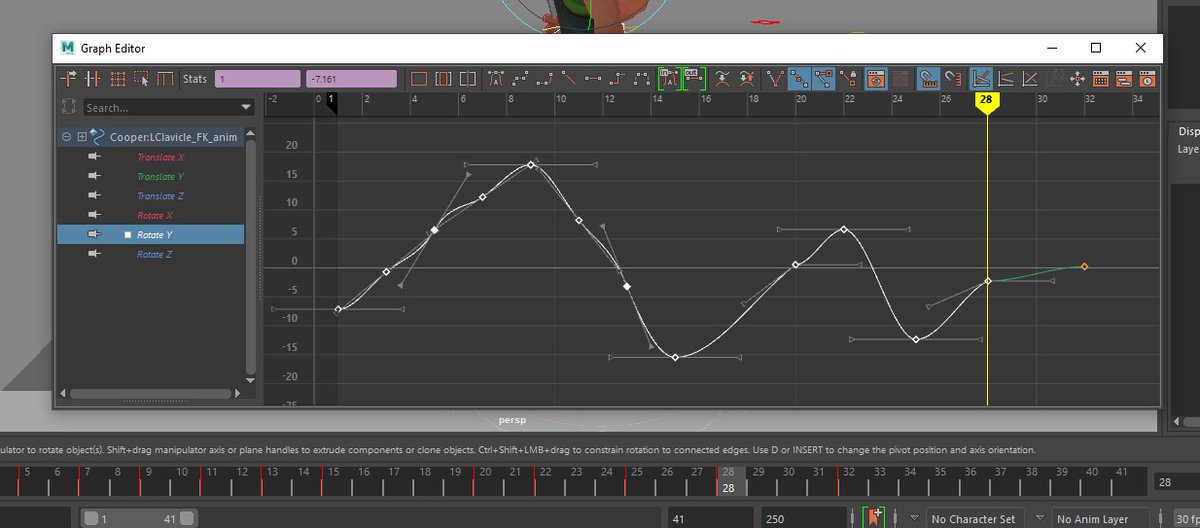Set Auto tangents on selected keys
Image resolution: width=1200 pixels, height=528 pixels.
(496, 78)
